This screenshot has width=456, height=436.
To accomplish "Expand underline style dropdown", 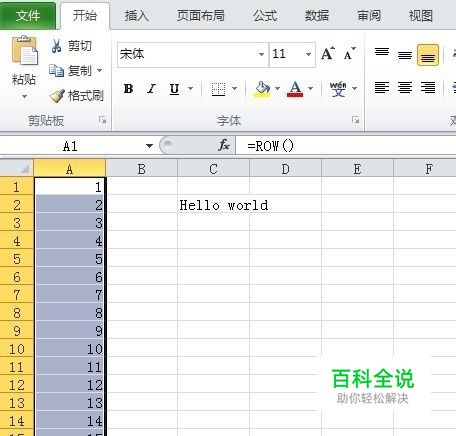I will click(x=190, y=89).
